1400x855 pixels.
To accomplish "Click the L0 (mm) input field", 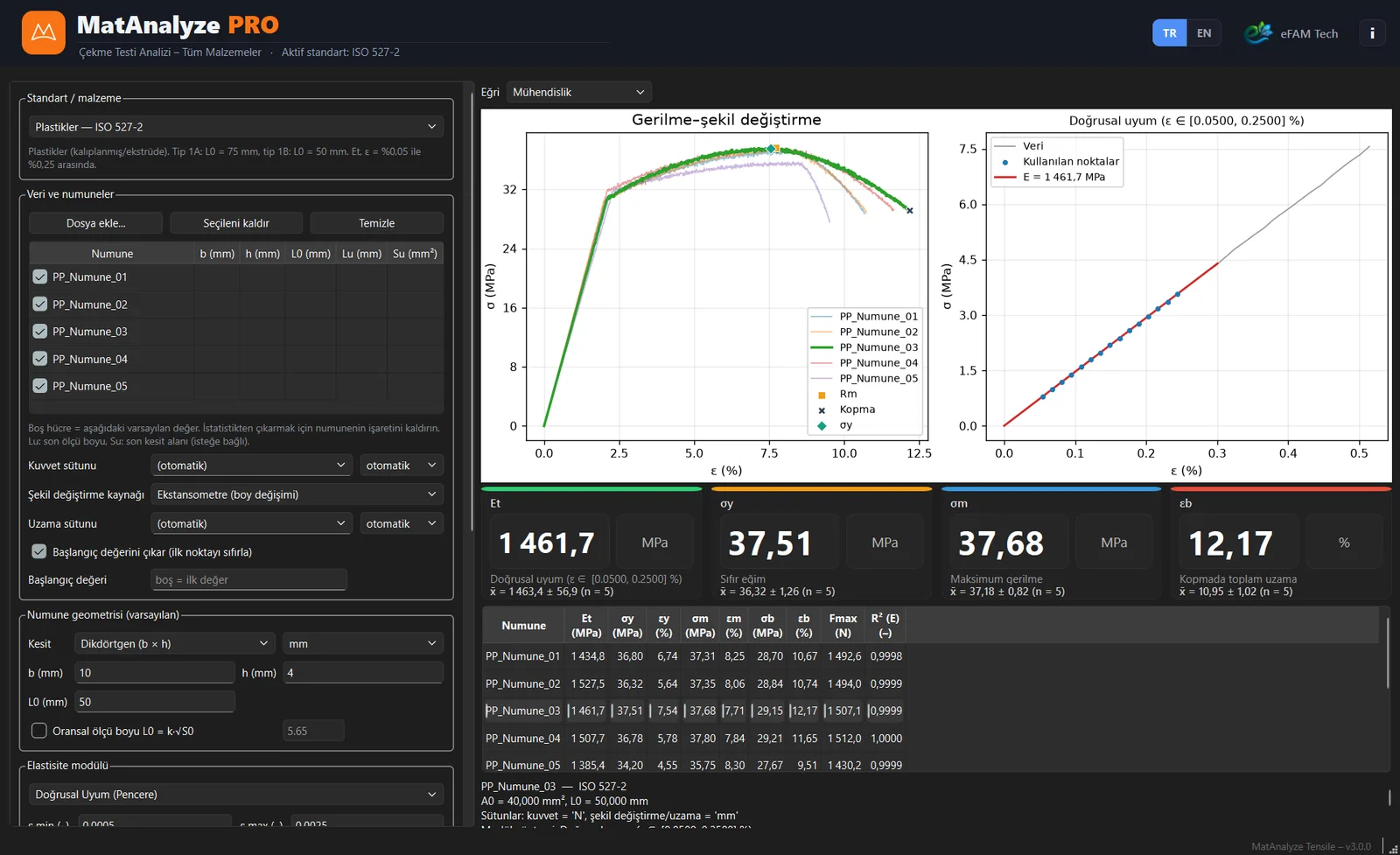I will point(155,702).
